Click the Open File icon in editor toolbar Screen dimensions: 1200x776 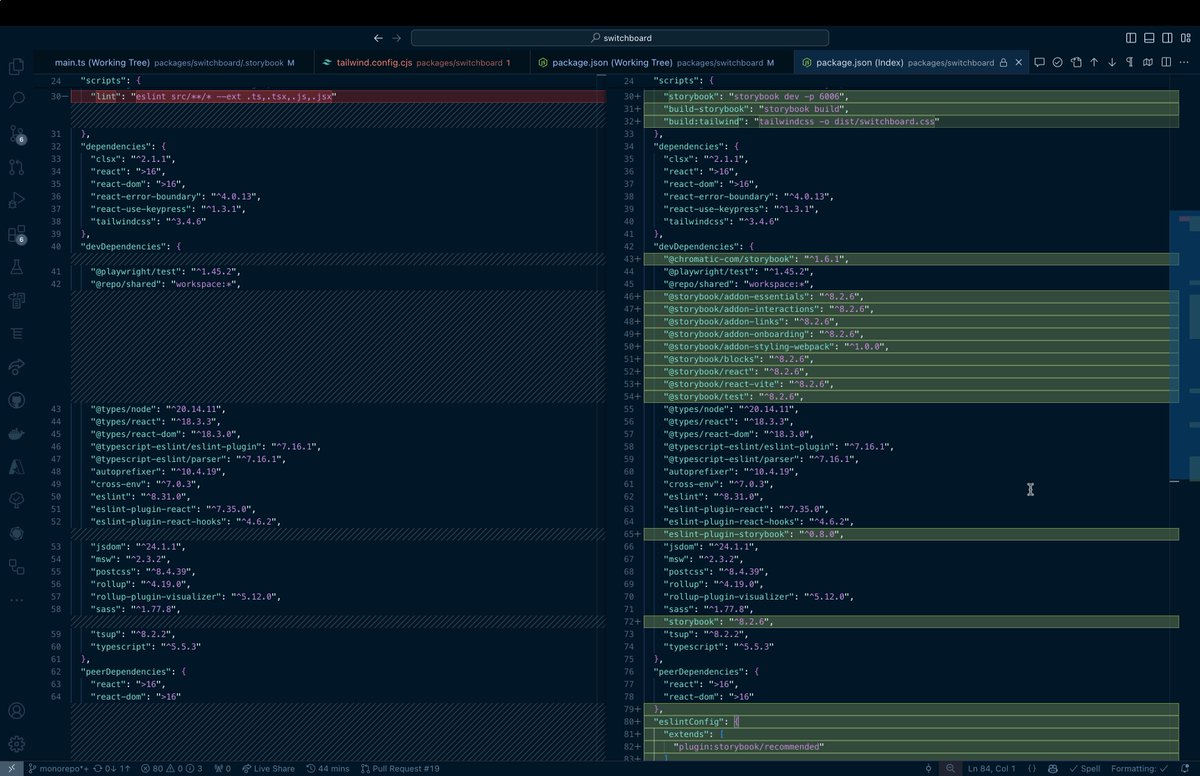click(1076, 62)
